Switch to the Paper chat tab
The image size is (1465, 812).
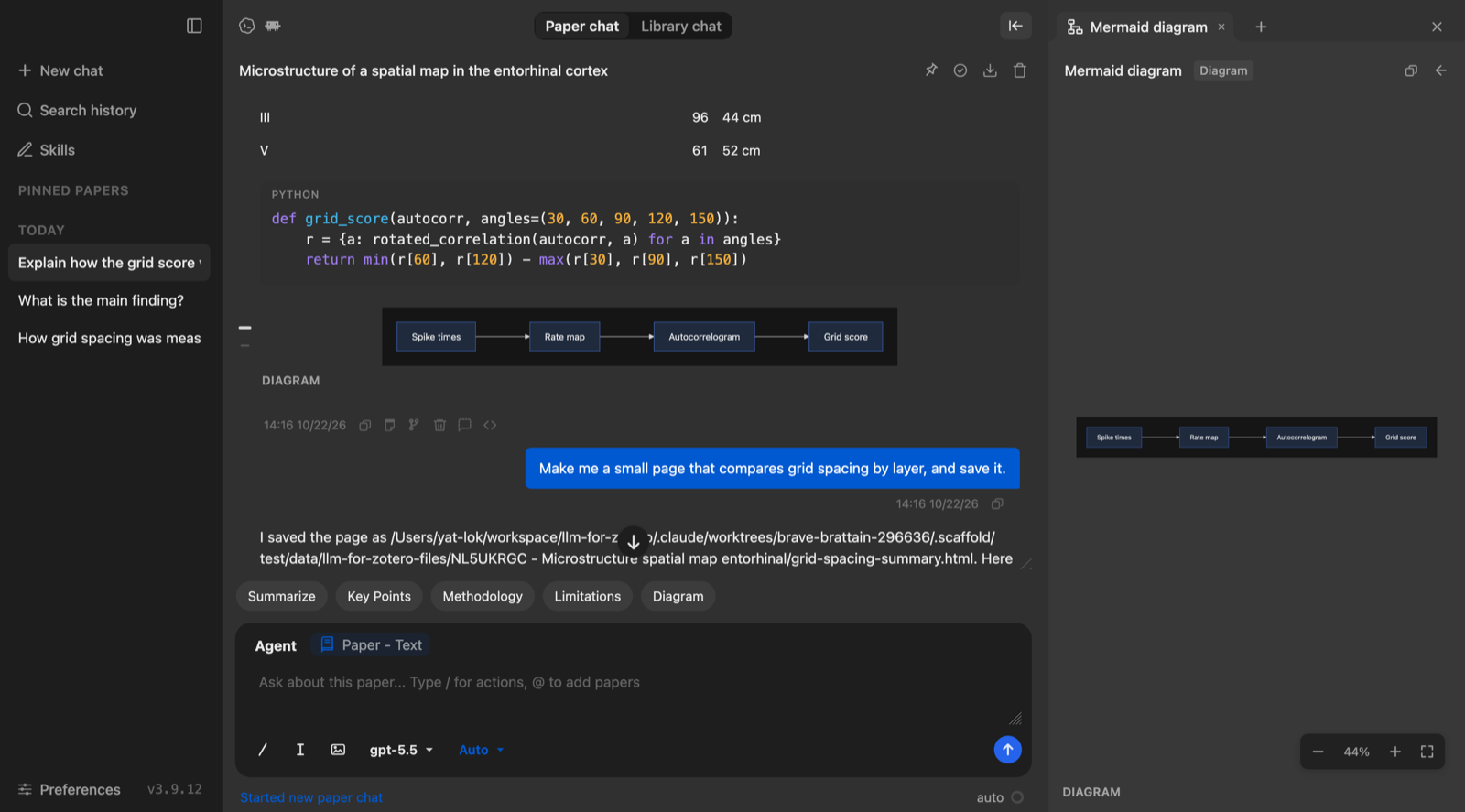582,27
